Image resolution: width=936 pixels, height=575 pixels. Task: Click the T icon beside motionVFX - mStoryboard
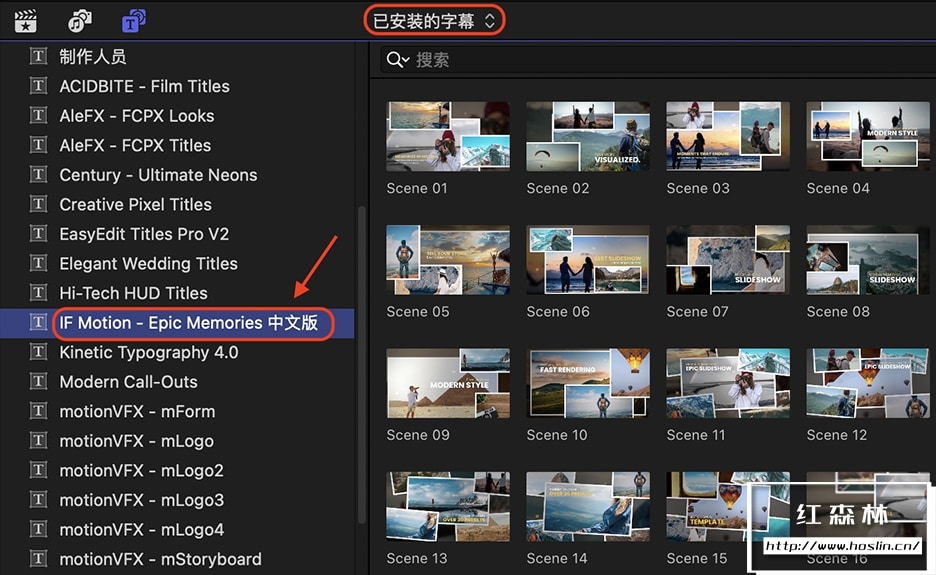(x=38, y=558)
